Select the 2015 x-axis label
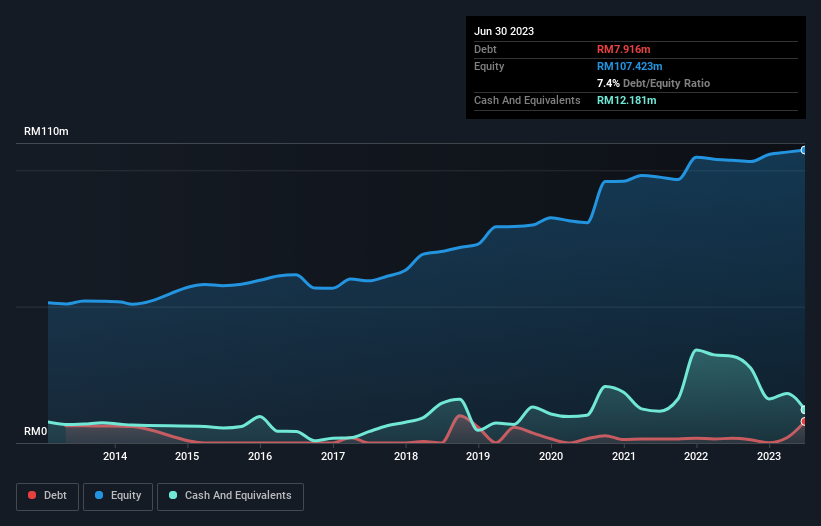Screen dimensions: 821x526 (x=187, y=457)
